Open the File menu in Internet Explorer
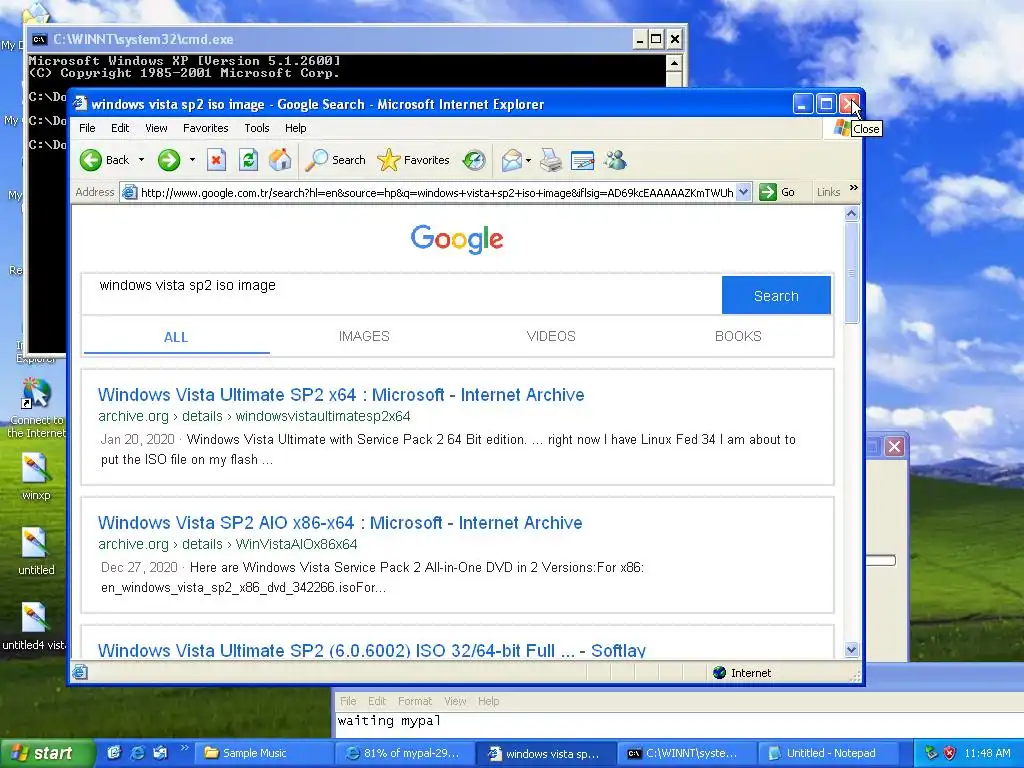The width and height of the screenshot is (1024, 768). pyautogui.click(x=87, y=128)
